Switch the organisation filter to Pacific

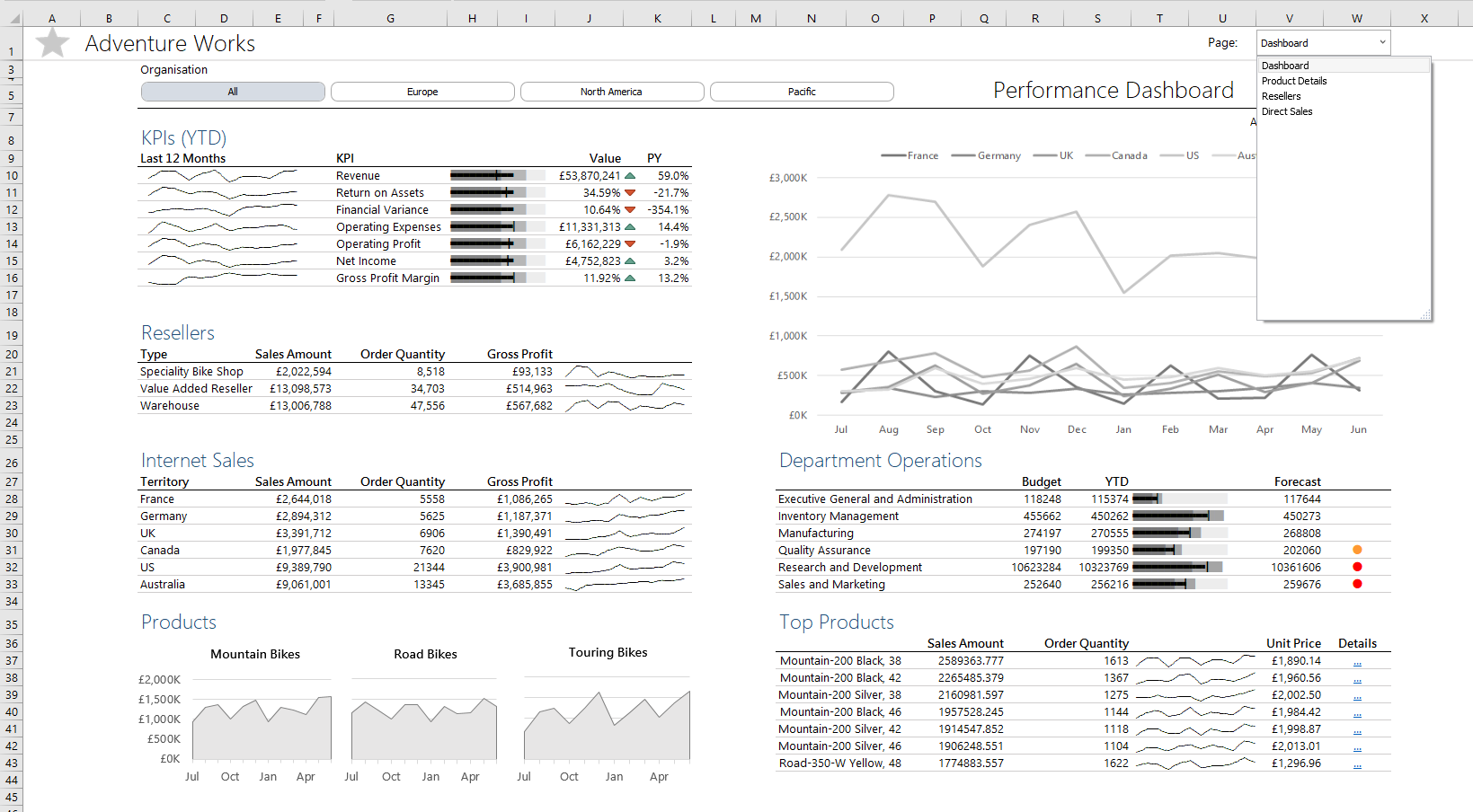tap(802, 92)
